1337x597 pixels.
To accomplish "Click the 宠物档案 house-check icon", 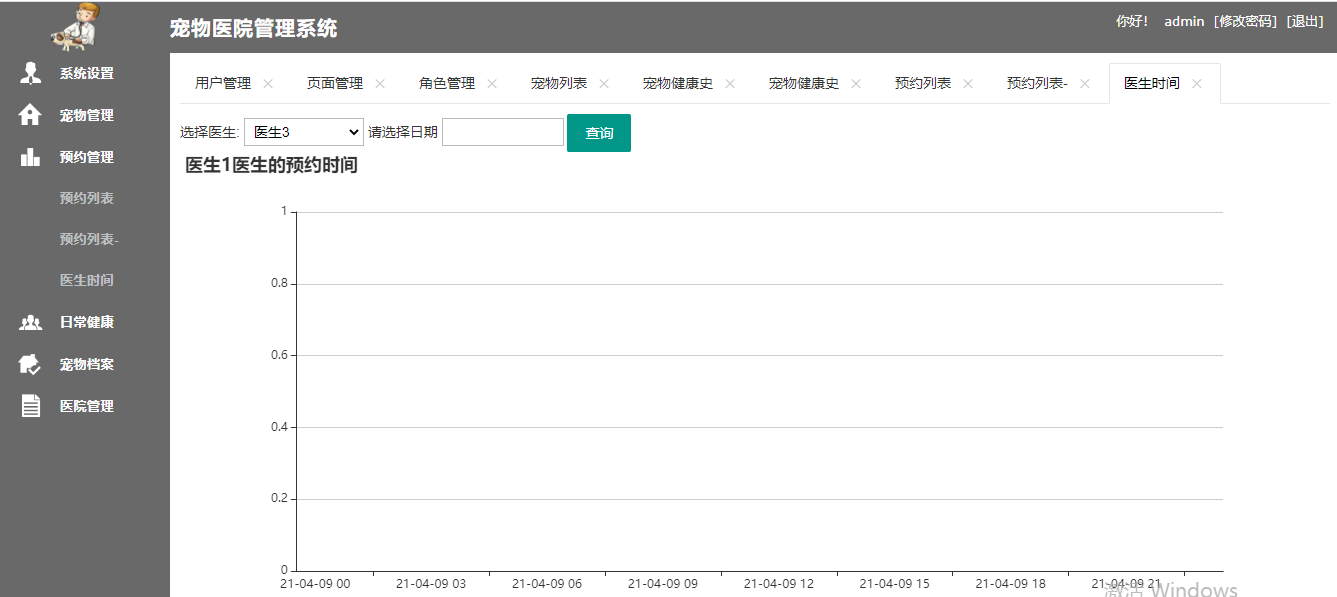I will [31, 364].
